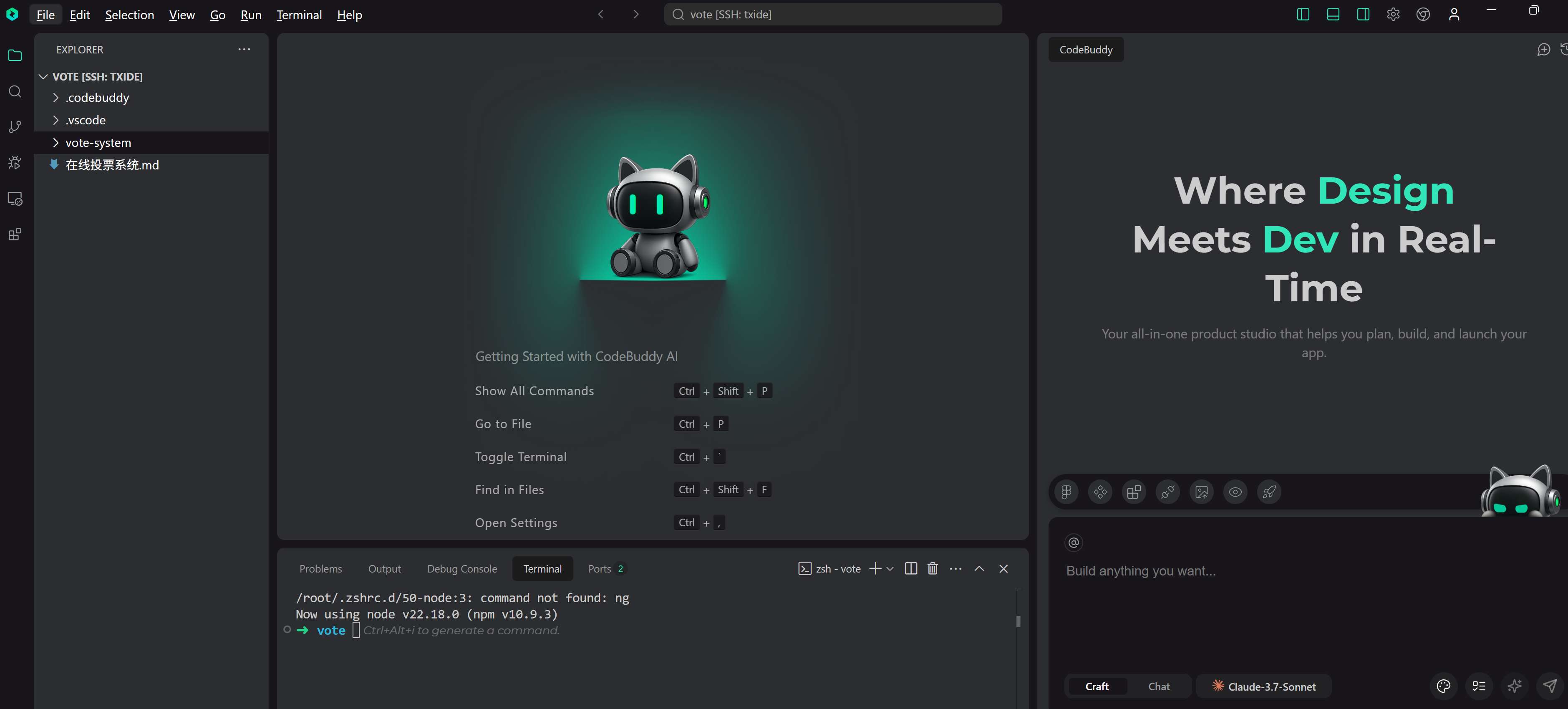Image resolution: width=1568 pixels, height=709 pixels.
Task: Click the Figma integration icon
Action: pyautogui.click(x=1066, y=492)
